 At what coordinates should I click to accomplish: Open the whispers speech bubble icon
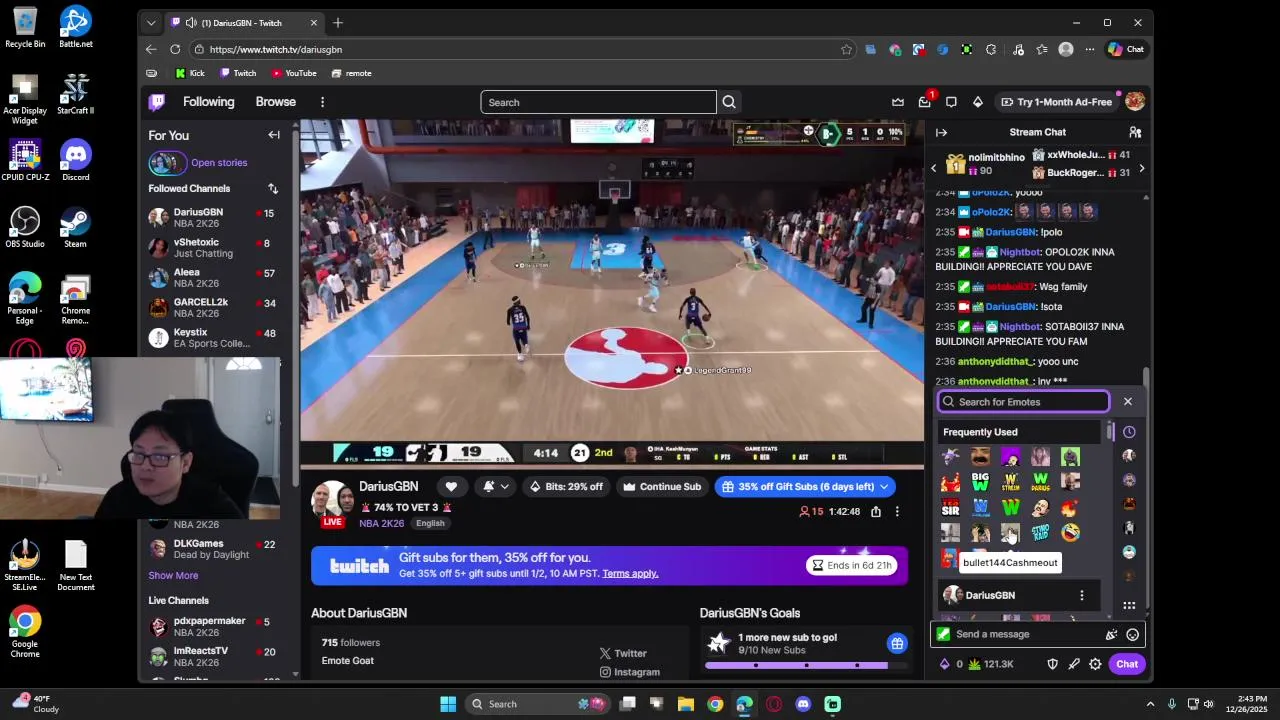(x=951, y=102)
